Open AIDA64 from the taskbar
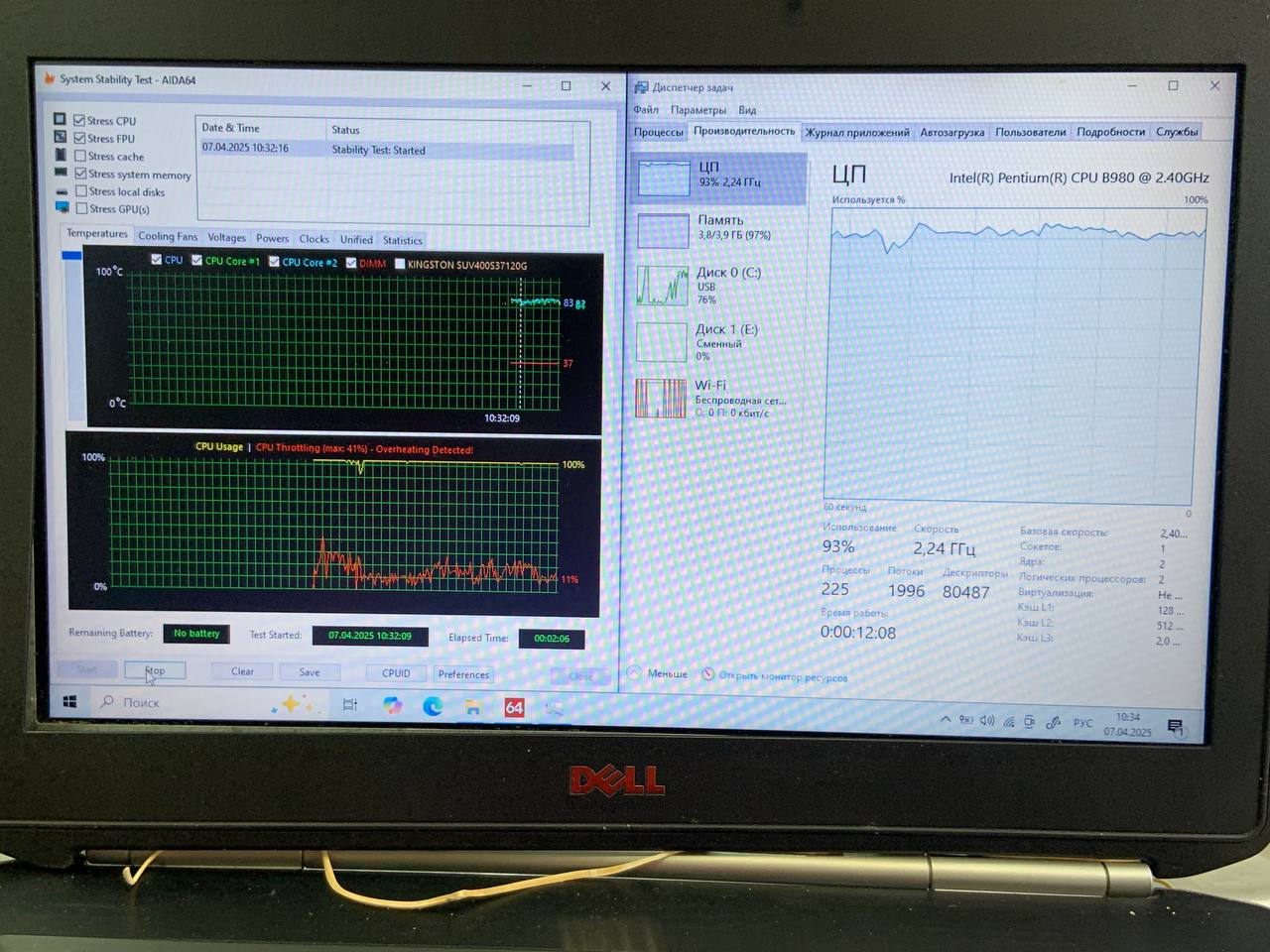Screen dimensions: 1270x952 (514, 707)
